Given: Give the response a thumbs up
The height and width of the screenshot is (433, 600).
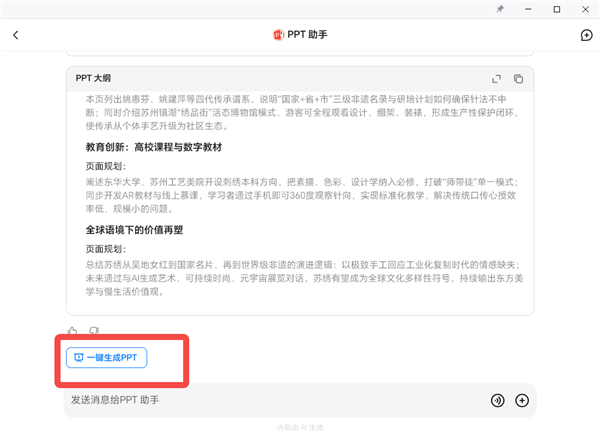Looking at the screenshot, I should tap(72, 331).
